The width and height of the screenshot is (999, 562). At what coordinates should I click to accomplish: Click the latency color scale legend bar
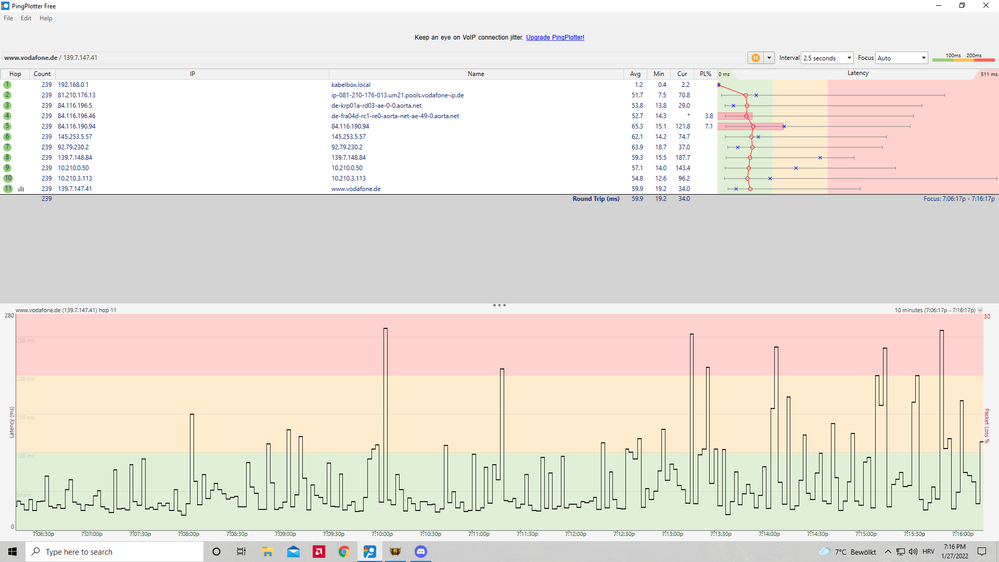click(x=963, y=58)
